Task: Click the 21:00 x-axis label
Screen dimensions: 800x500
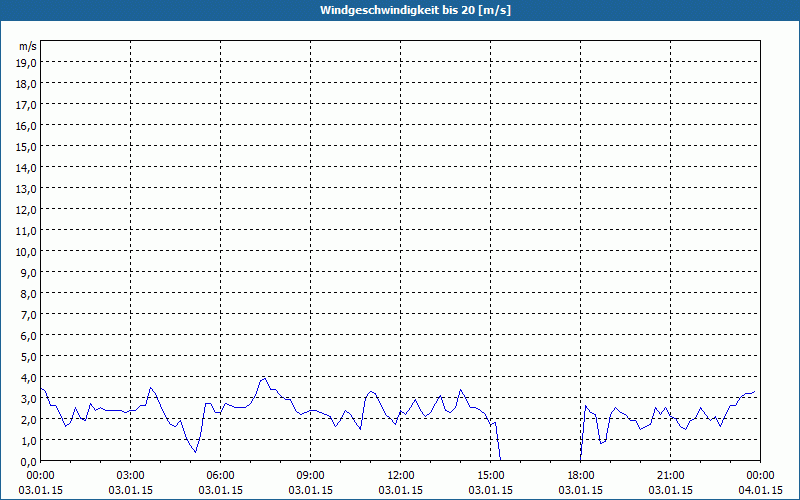Action: point(670,476)
